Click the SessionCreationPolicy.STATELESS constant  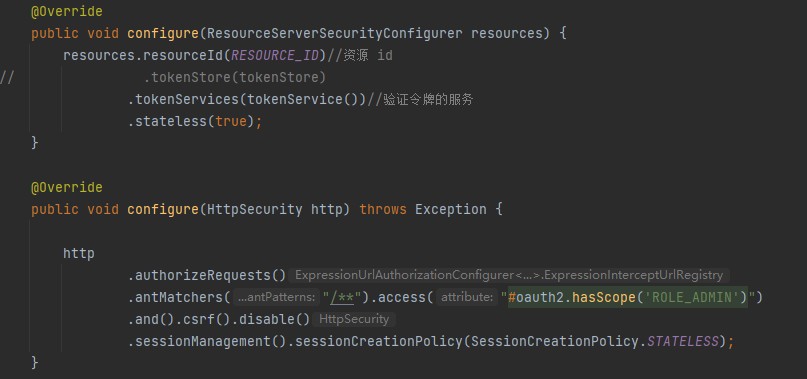click(594, 341)
